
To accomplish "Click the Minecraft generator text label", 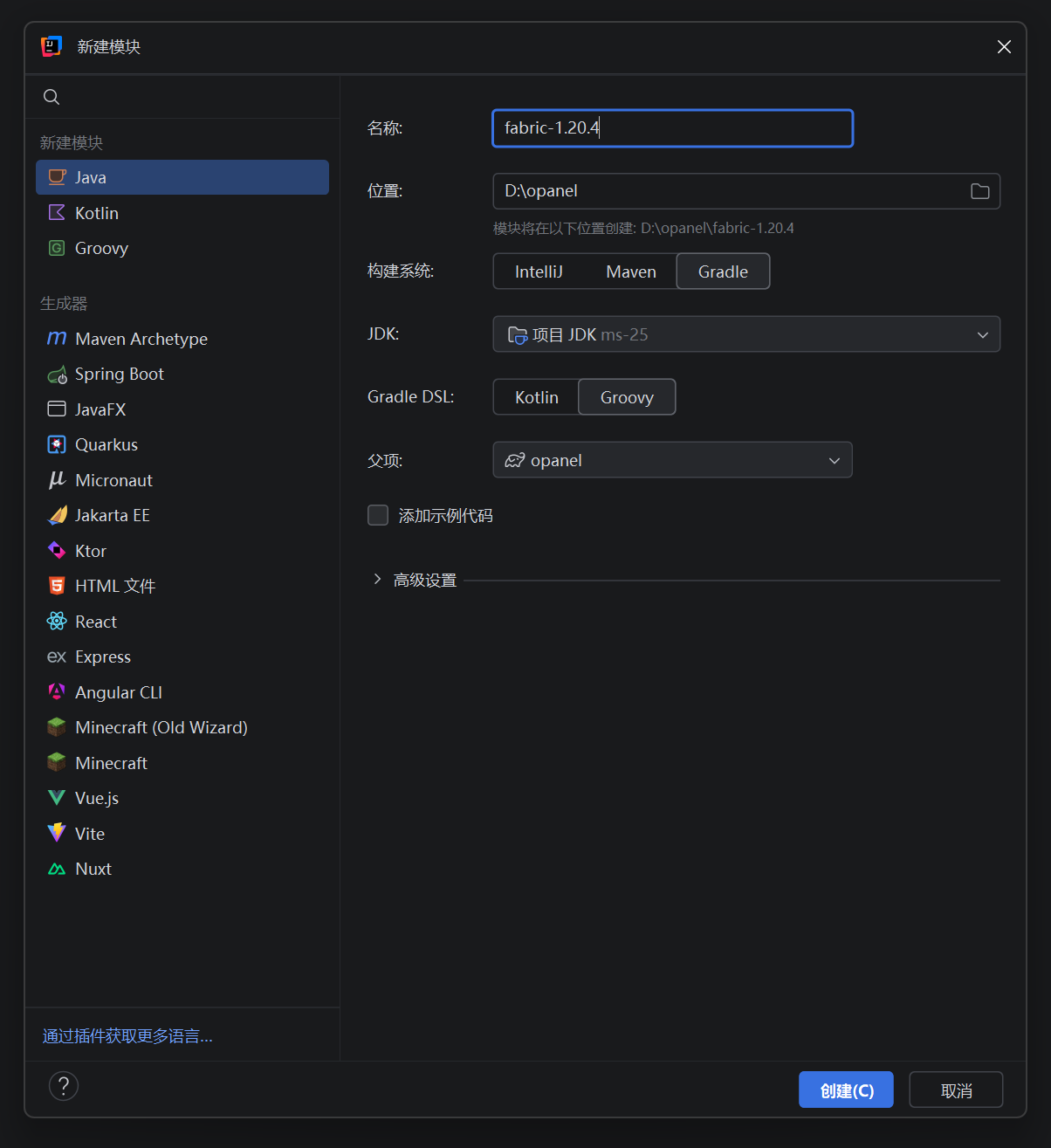I will tap(111, 763).
